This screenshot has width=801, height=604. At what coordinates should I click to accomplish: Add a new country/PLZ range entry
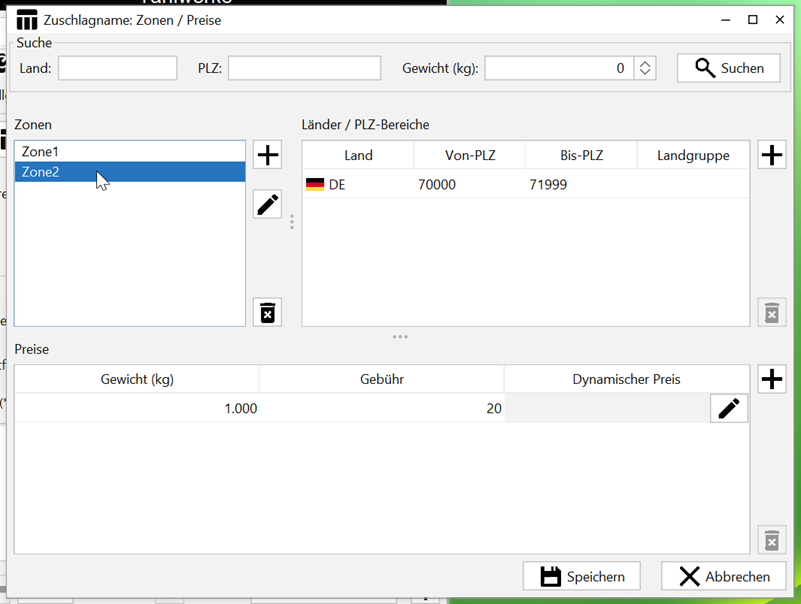[771, 155]
